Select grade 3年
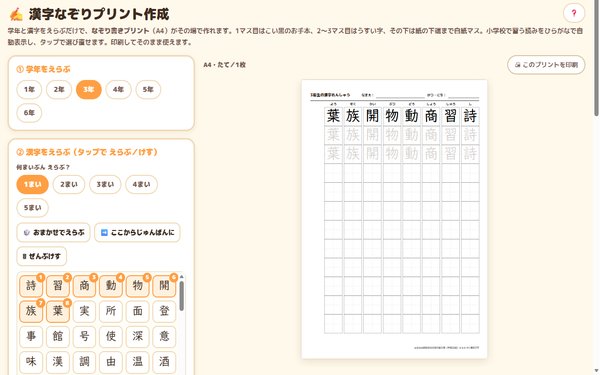Image resolution: width=600 pixels, height=375 pixels. (x=89, y=90)
